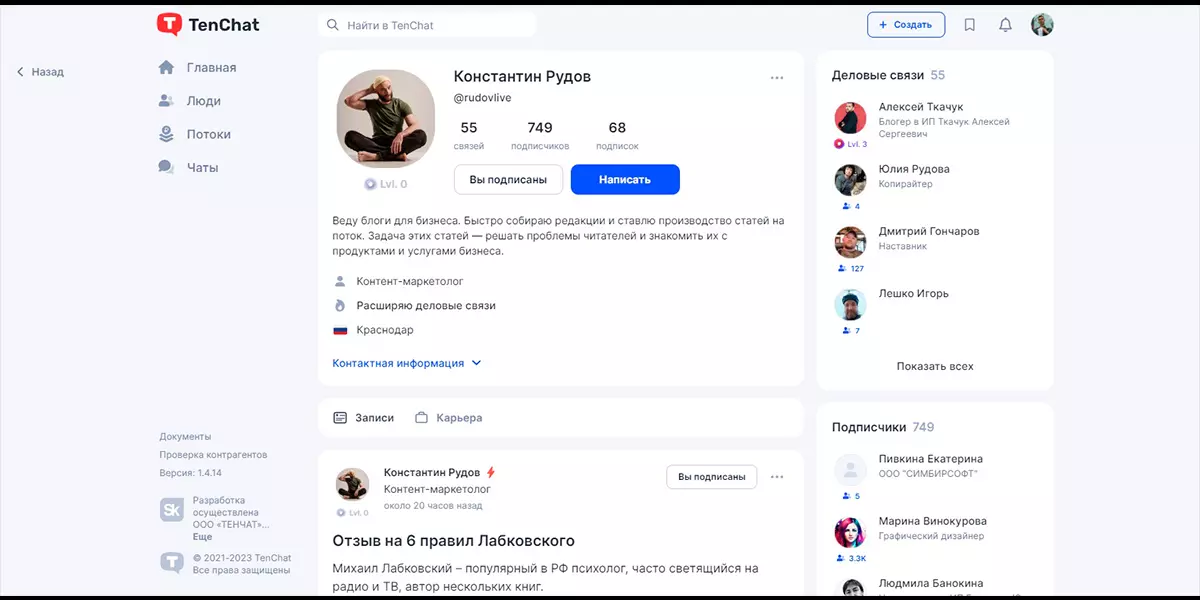Open Алексей Ткачук profile
This screenshot has width=1200, height=600.
point(921,107)
